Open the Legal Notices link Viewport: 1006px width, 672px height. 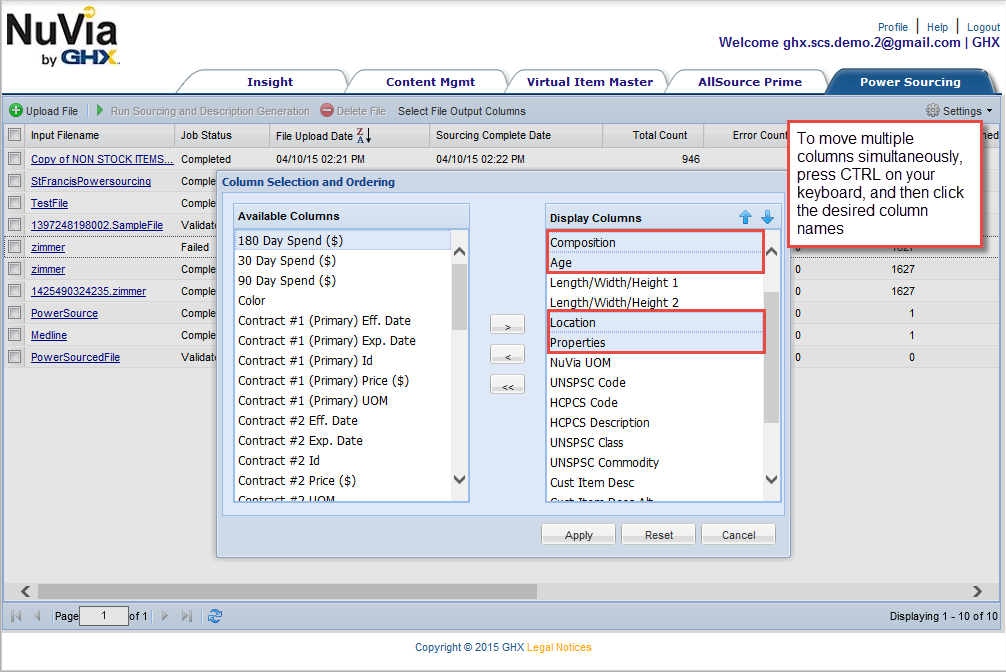(559, 647)
